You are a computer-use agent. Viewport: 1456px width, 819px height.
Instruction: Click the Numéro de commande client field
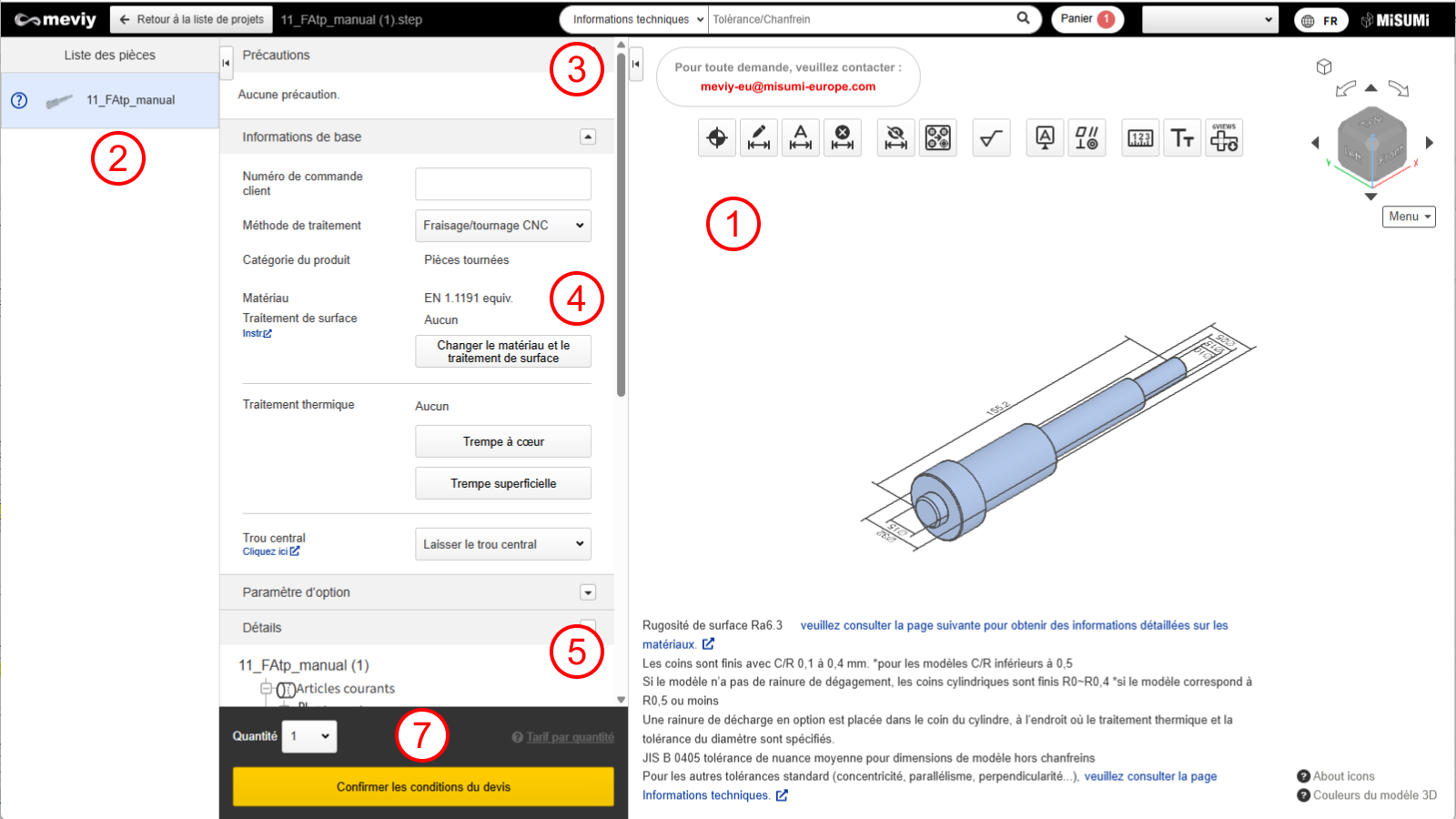click(502, 184)
